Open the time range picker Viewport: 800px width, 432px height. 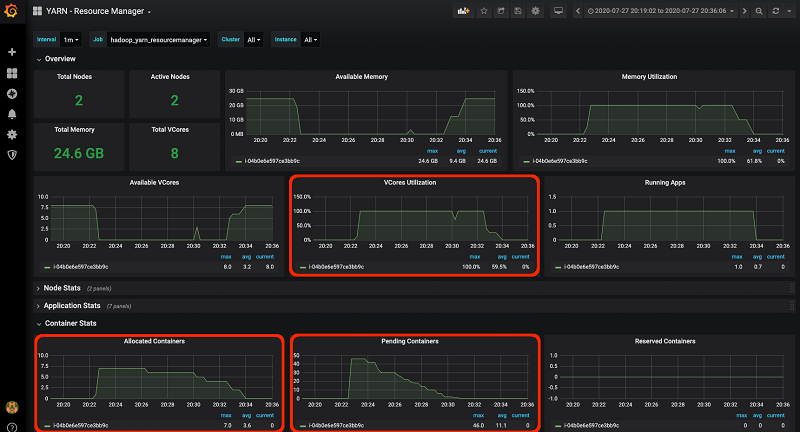661,11
